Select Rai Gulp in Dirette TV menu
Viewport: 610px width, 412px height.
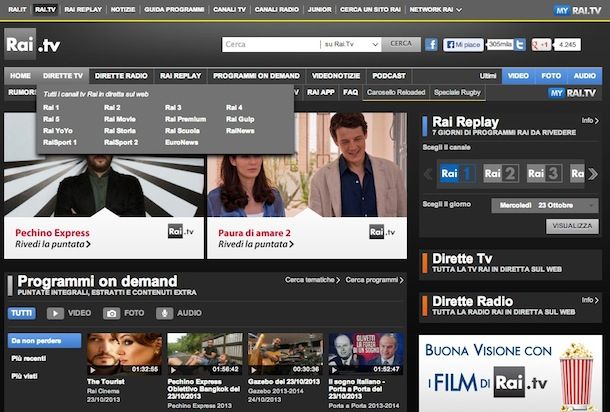tap(240, 119)
